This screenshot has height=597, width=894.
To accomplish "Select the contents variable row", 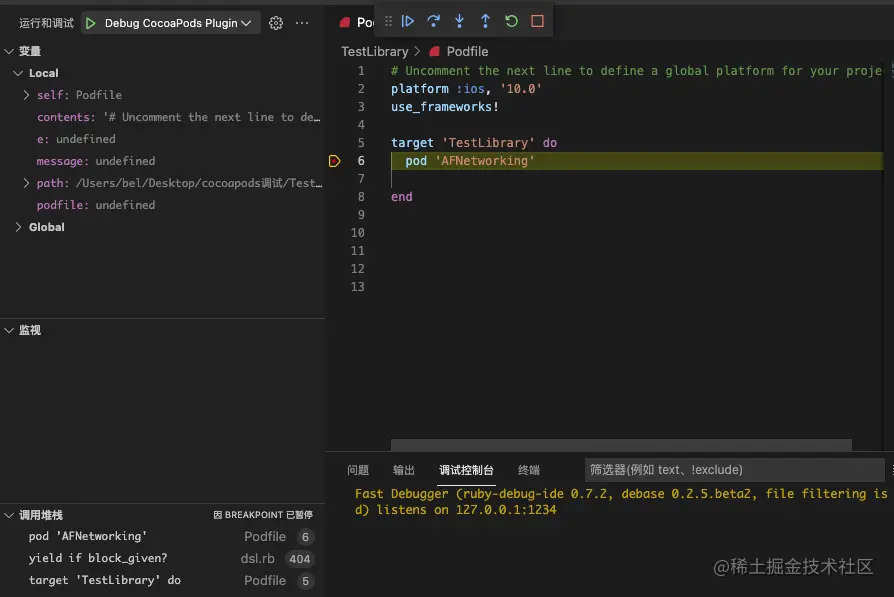I will point(162,117).
